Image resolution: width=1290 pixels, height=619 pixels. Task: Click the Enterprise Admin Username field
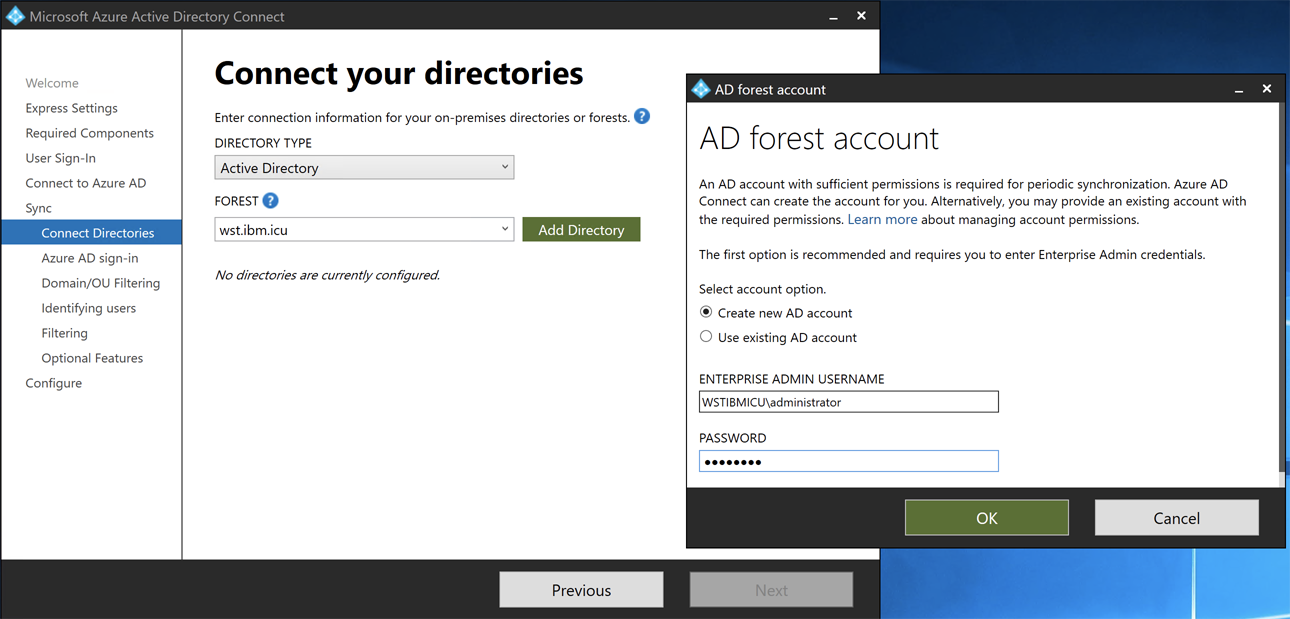848,402
